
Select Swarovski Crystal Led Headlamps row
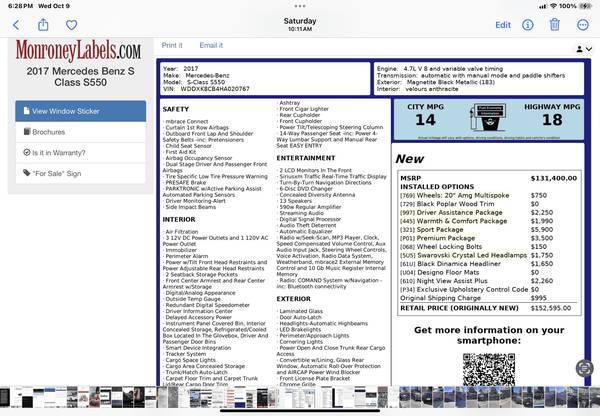[x=489, y=255]
